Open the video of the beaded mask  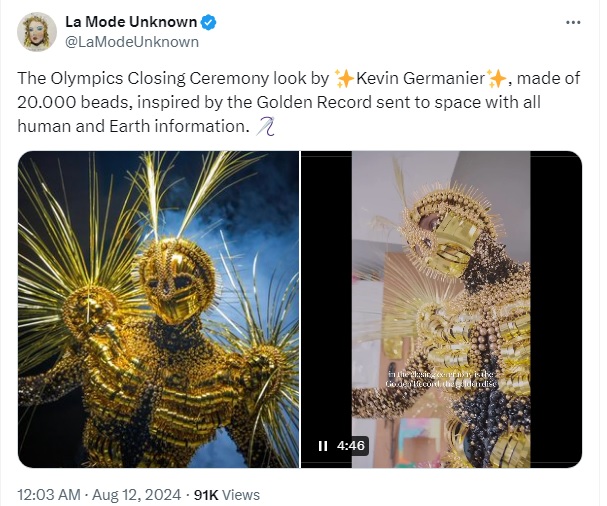point(441,309)
